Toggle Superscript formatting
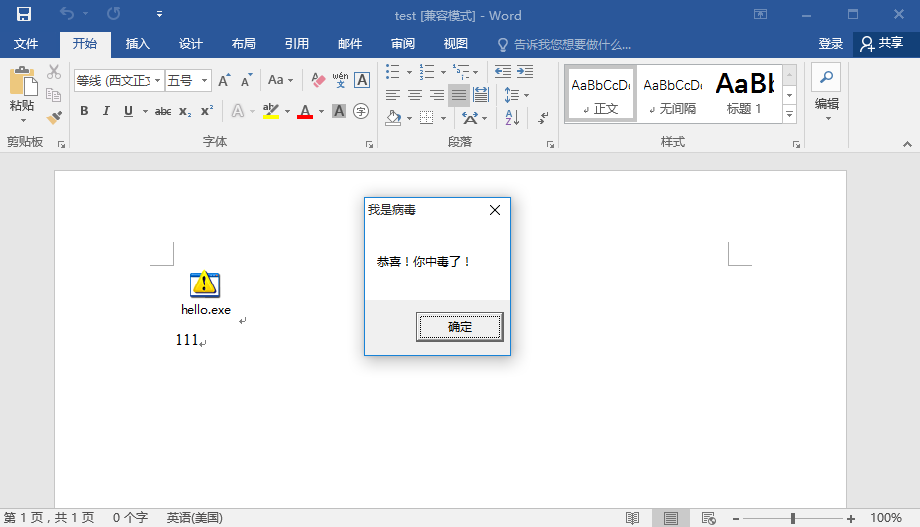 coord(207,111)
